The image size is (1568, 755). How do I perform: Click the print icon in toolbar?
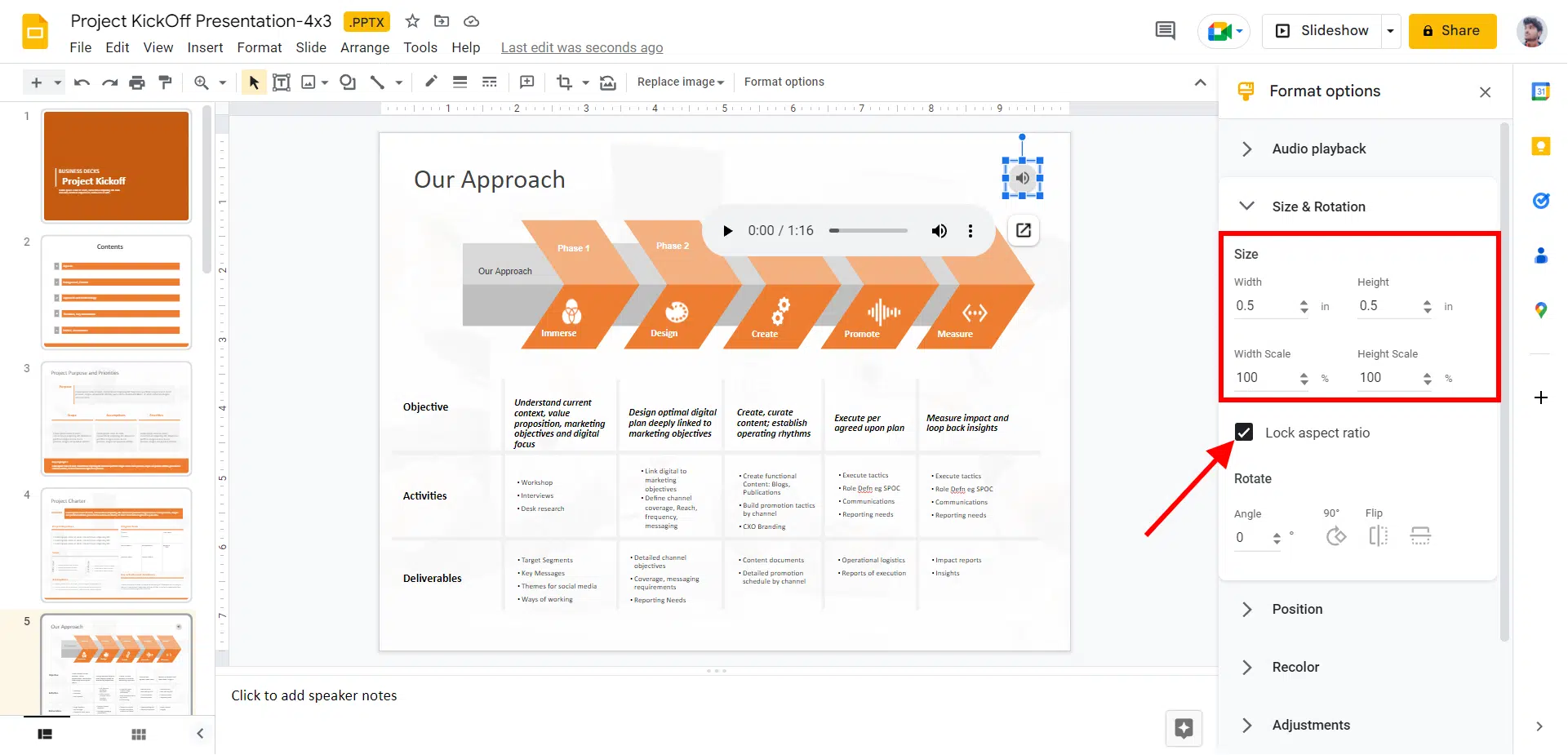tap(137, 82)
